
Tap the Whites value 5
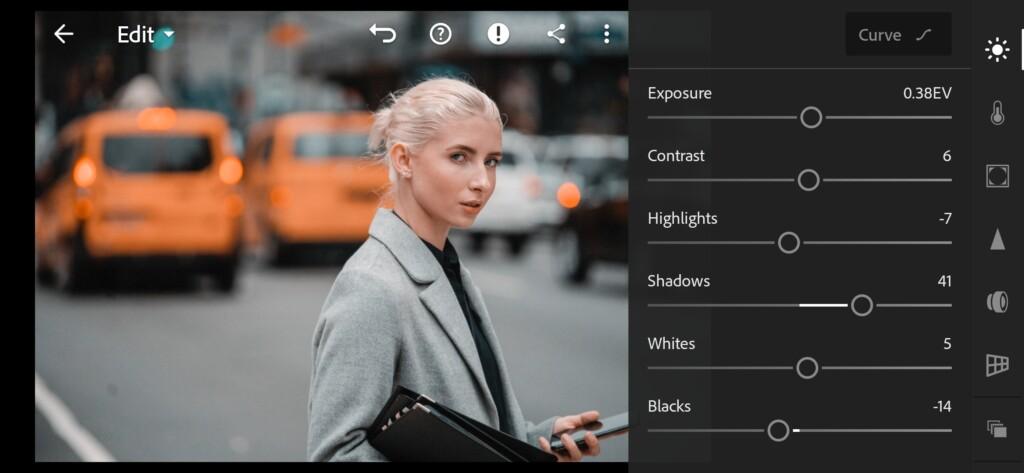click(948, 344)
